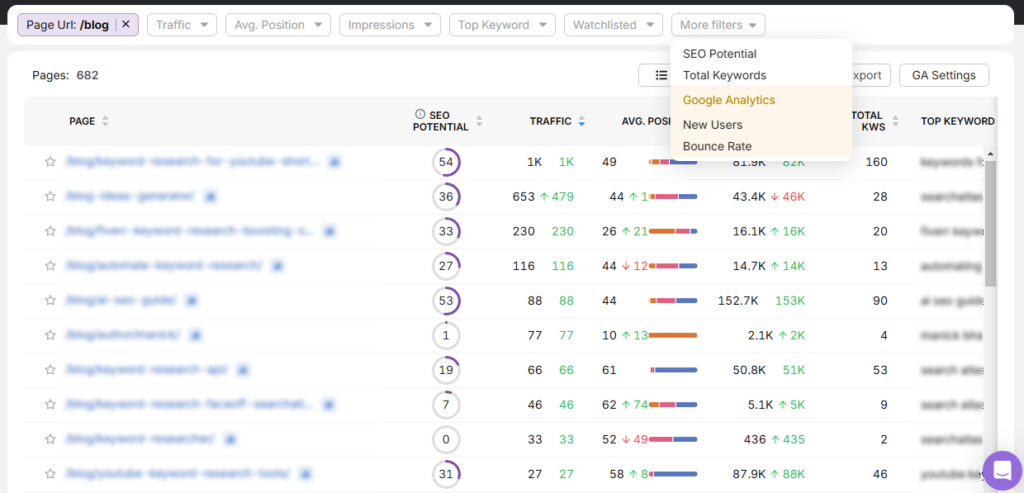The image size is (1024, 493).
Task: Click blue icon beside URL in SEO potential 53 row
Action: [191, 300]
